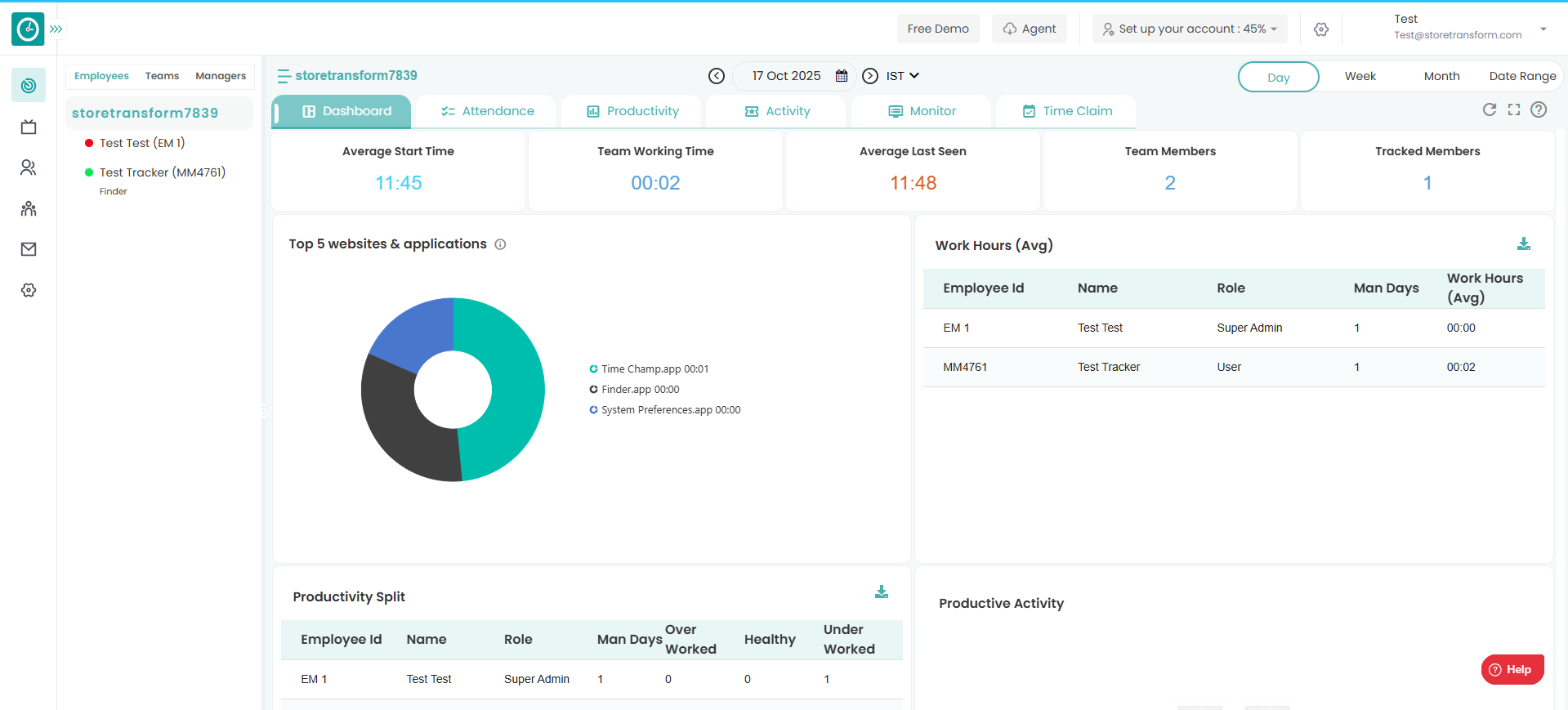Open the Monitor tab
Image resolution: width=1568 pixels, height=710 pixels.
coord(922,111)
